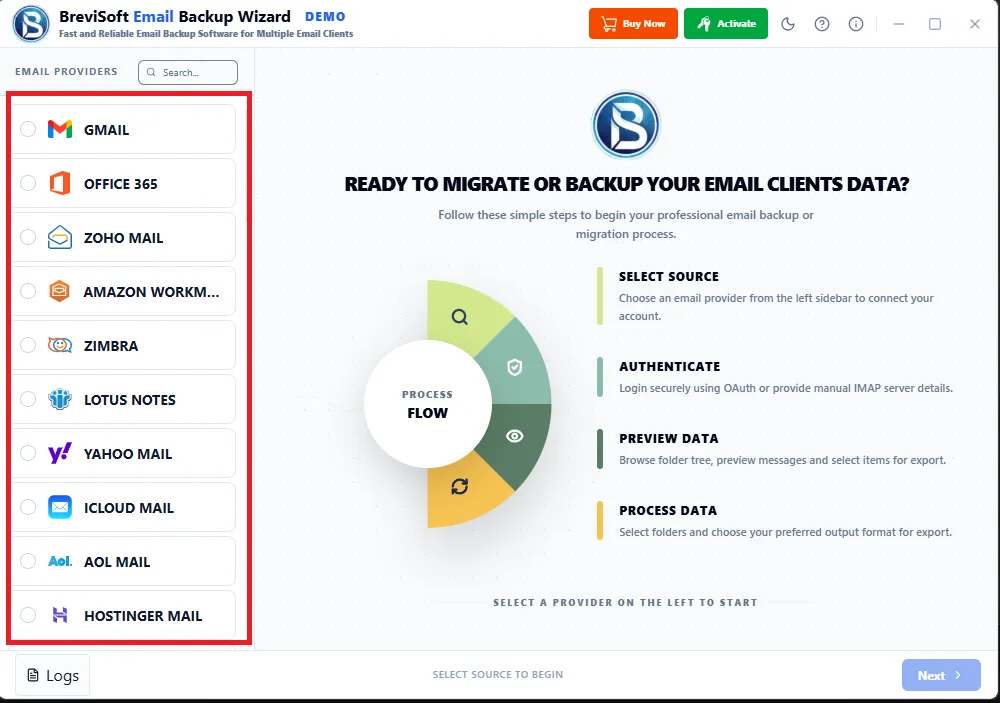Click the iCloud Mail envelope icon
This screenshot has width=1000, height=703.
point(60,507)
